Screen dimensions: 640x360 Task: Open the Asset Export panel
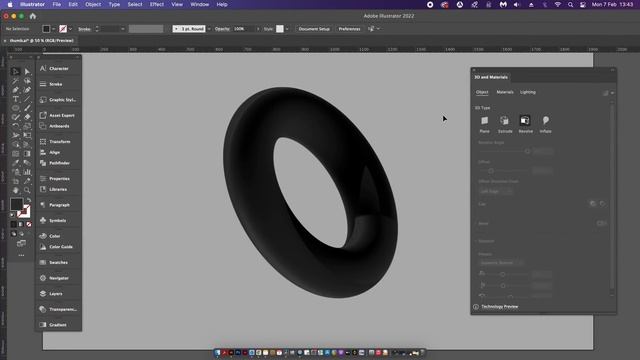pyautogui.click(x=58, y=116)
